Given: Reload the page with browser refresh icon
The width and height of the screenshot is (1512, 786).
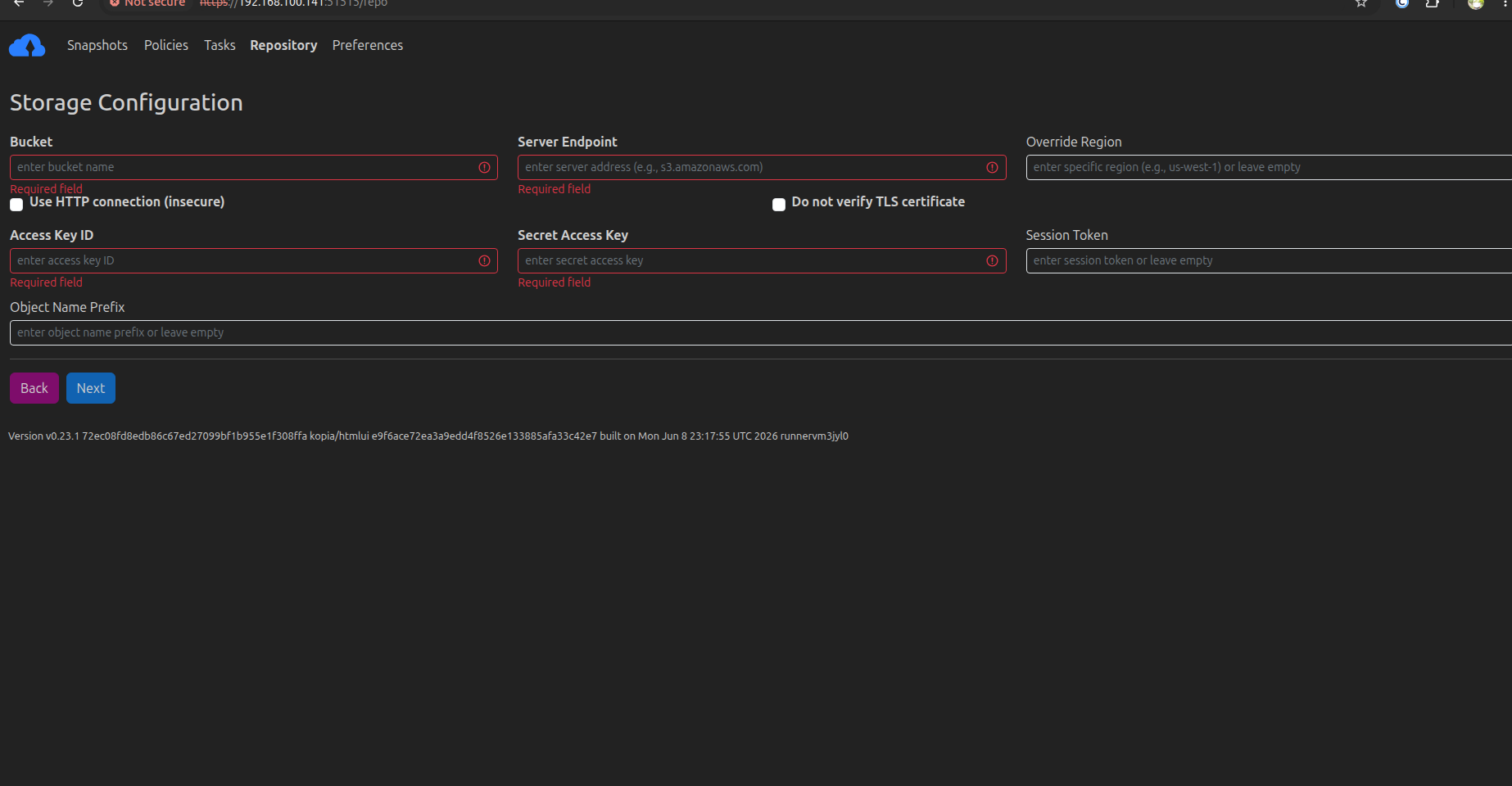Looking at the screenshot, I should point(78,3).
